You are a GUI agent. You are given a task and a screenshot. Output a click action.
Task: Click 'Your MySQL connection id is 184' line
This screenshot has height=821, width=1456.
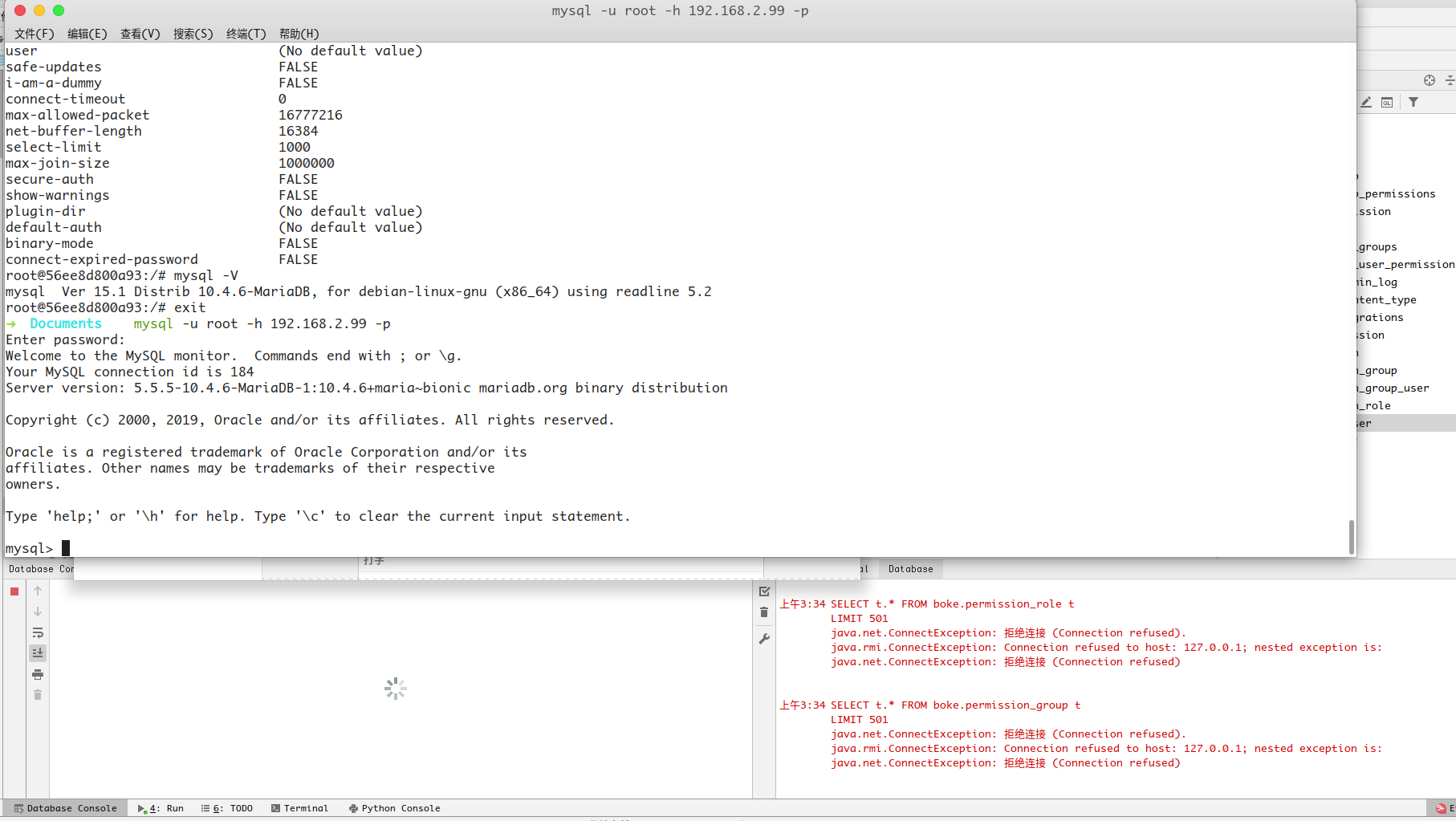click(x=130, y=372)
